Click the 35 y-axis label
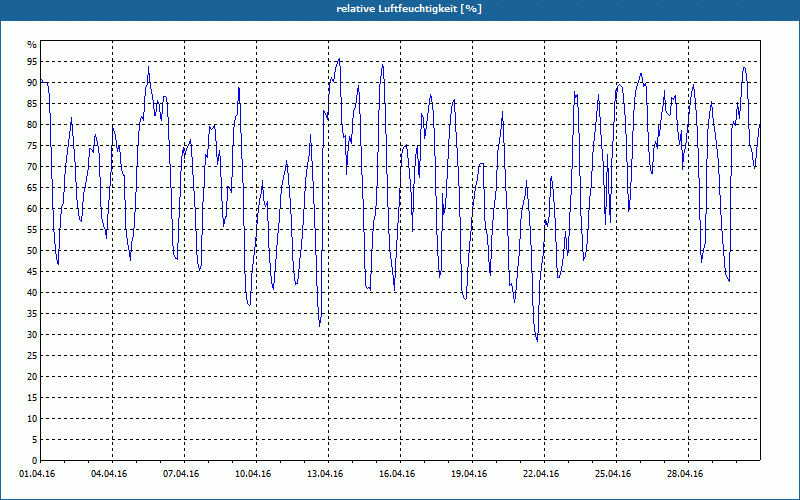Screen dimensions: 800x500 coord(32,314)
